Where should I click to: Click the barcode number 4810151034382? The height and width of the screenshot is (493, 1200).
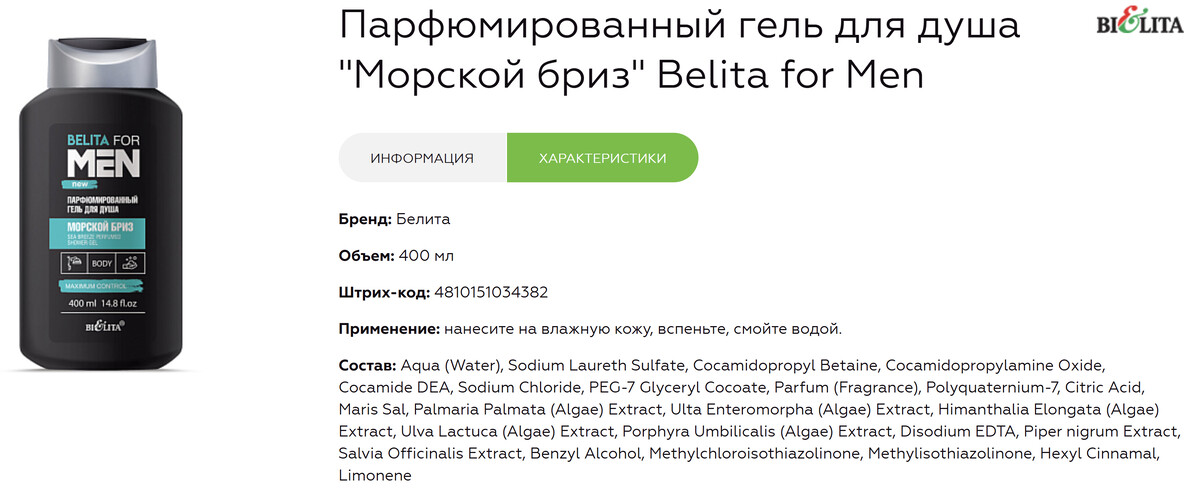491,292
